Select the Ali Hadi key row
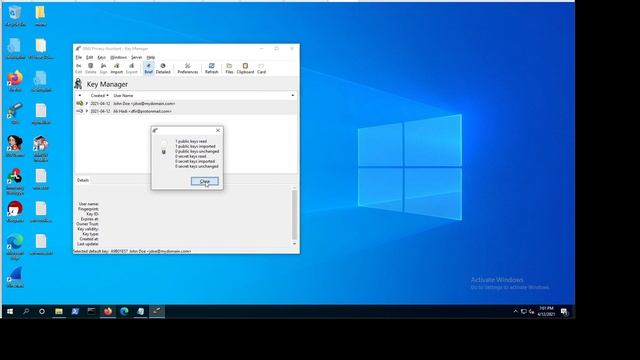Image resolution: width=640 pixels, height=360 pixels. [186, 111]
